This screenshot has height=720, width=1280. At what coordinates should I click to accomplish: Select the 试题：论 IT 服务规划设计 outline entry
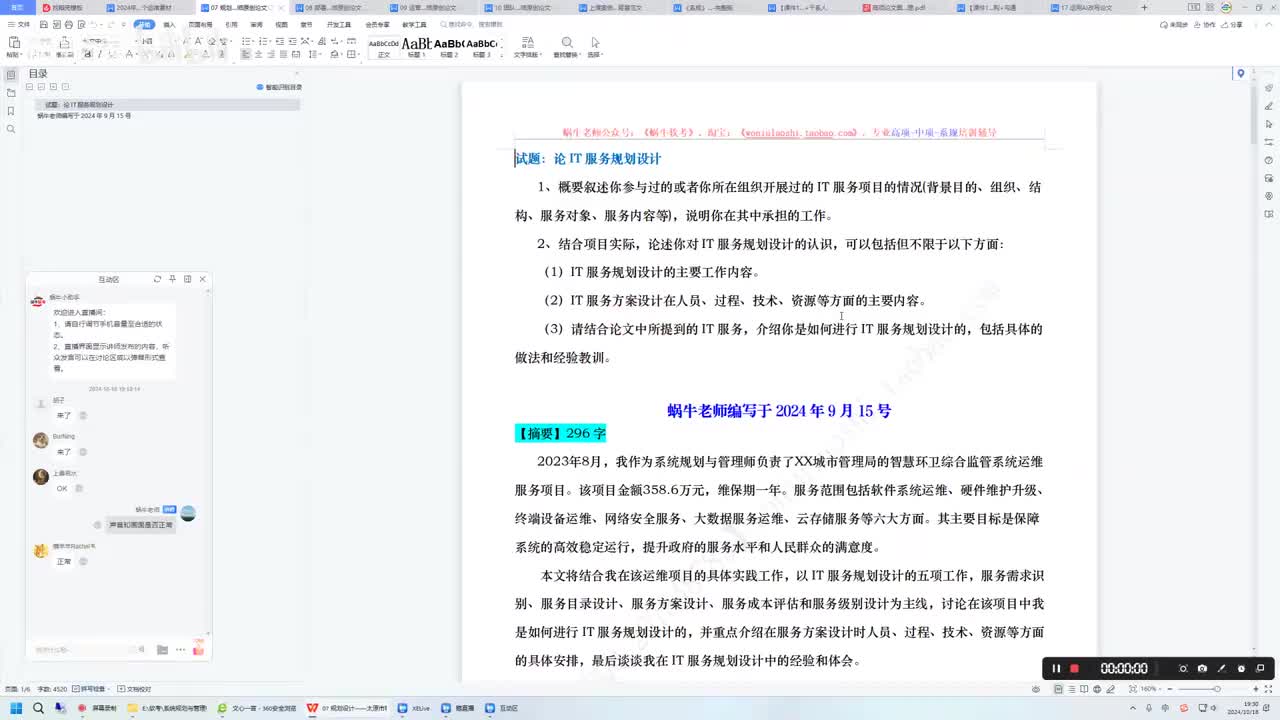point(166,104)
